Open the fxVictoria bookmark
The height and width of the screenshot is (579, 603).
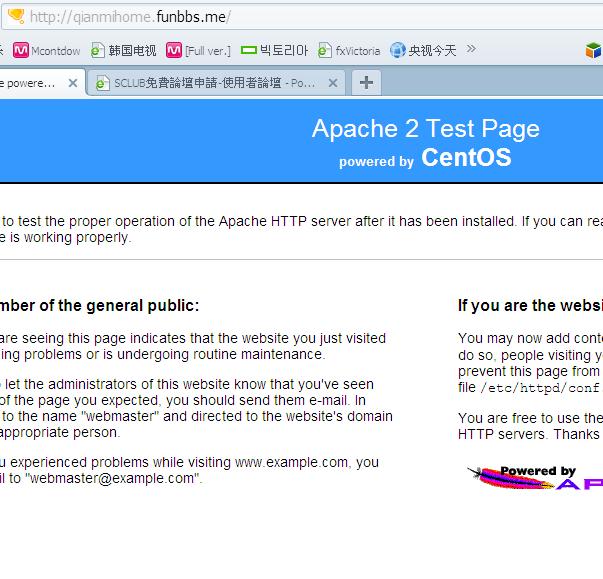click(x=349, y=50)
